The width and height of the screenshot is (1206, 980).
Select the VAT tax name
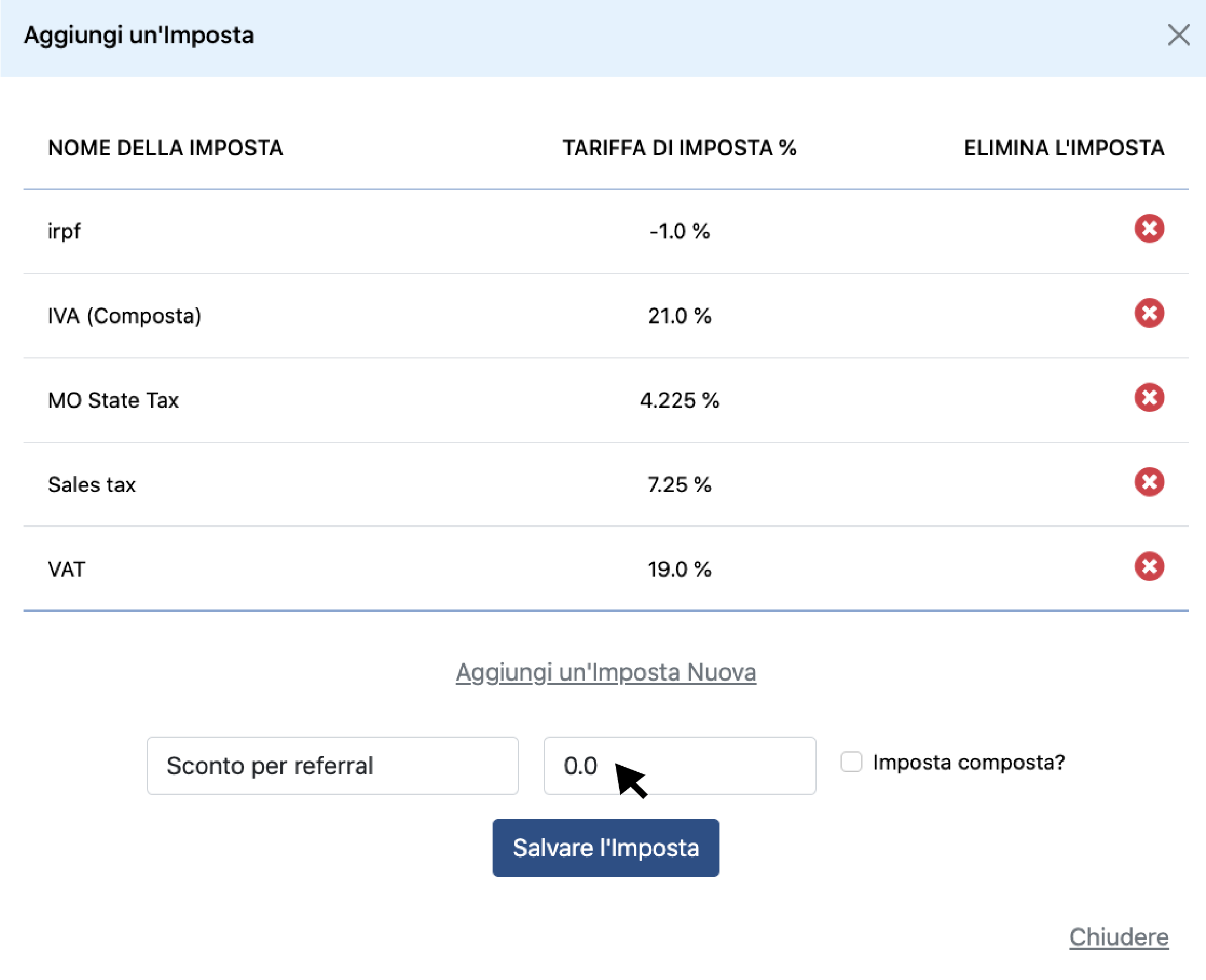67,569
